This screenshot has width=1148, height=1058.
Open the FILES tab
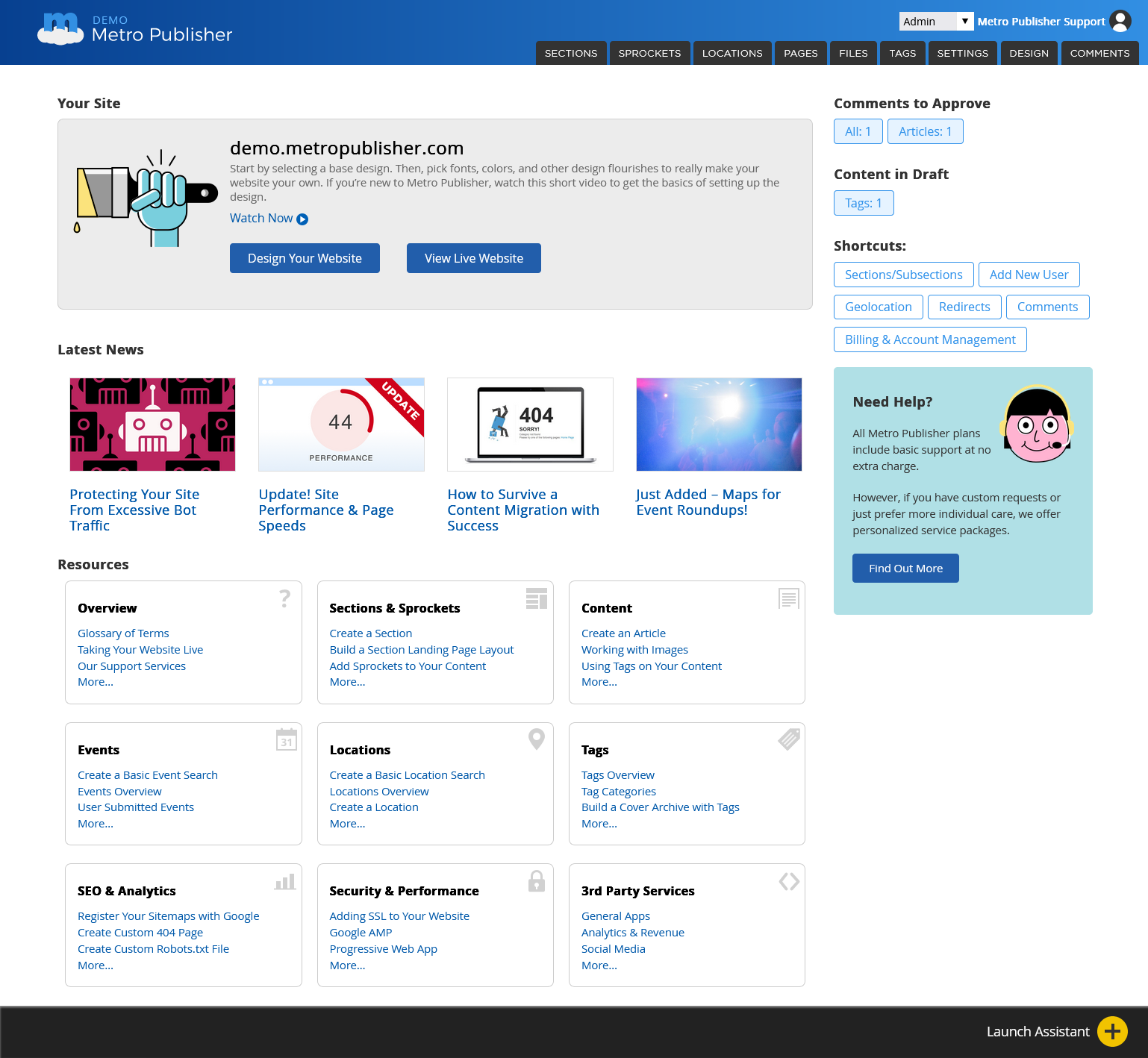tap(853, 53)
